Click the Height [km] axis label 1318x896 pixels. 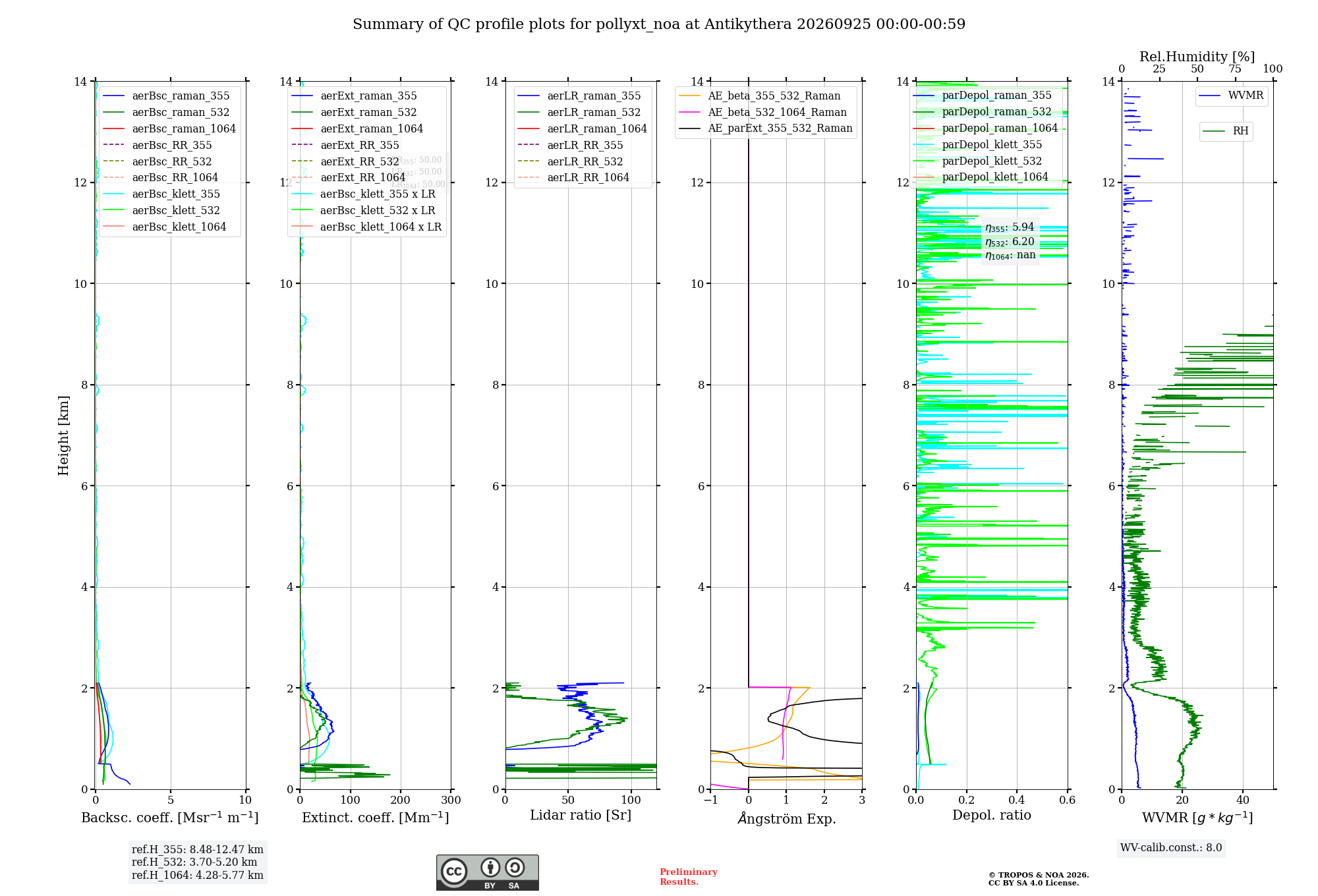click(63, 435)
